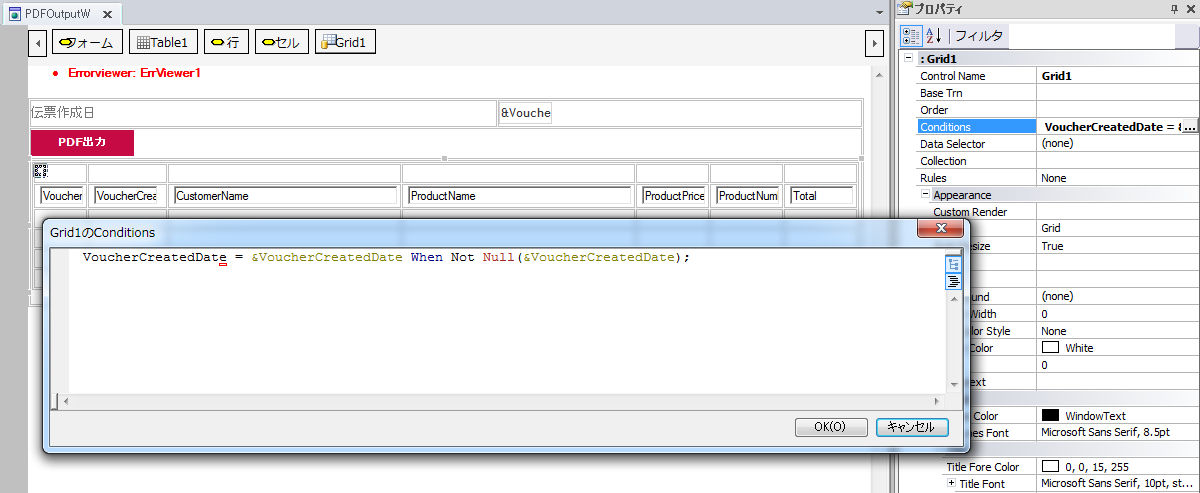Image resolution: width=1200 pixels, height=493 pixels.
Task: Click the Categorized view icon in properties
Action: pyautogui.click(x=911, y=36)
